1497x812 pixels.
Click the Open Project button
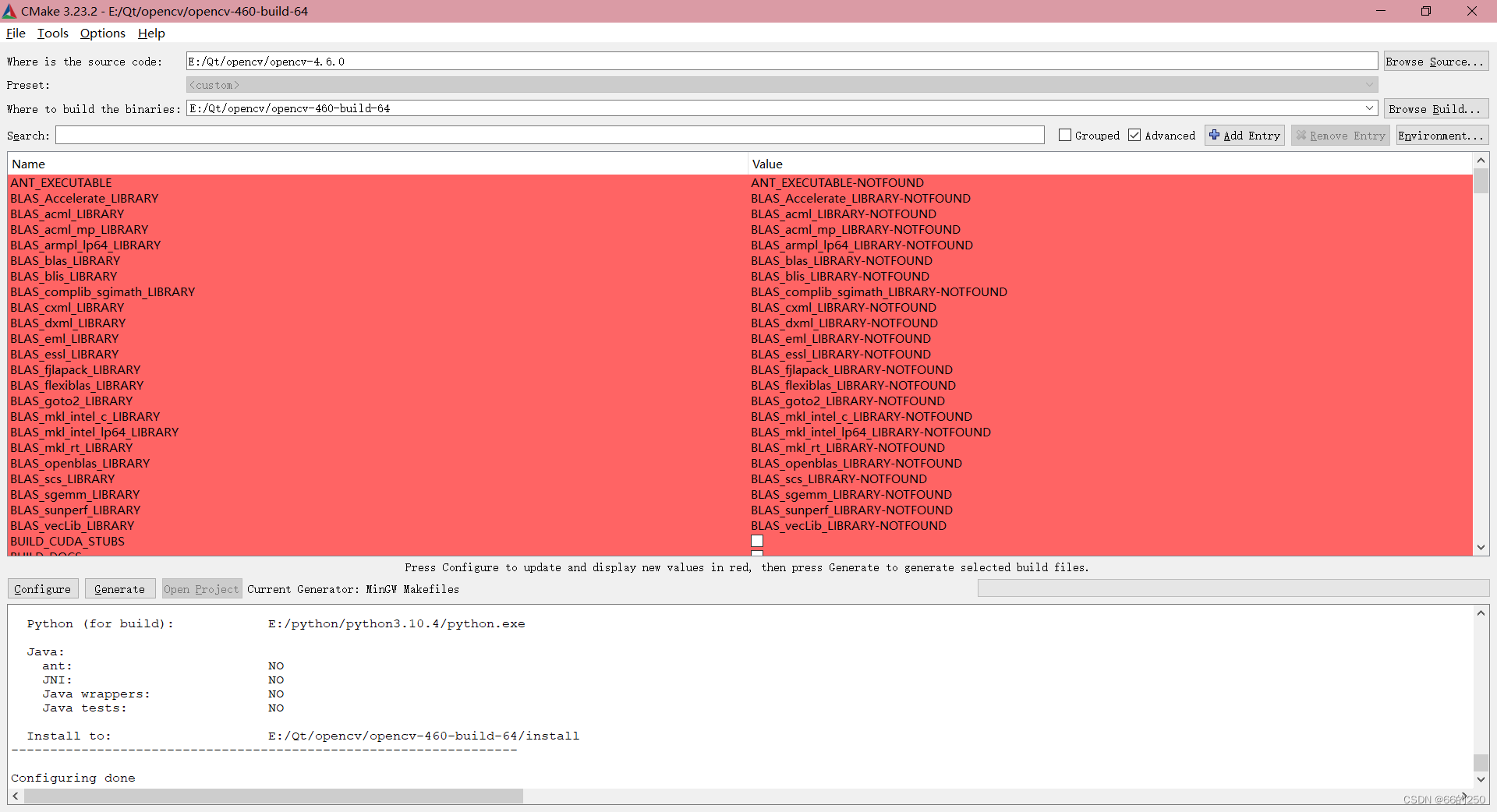click(201, 589)
